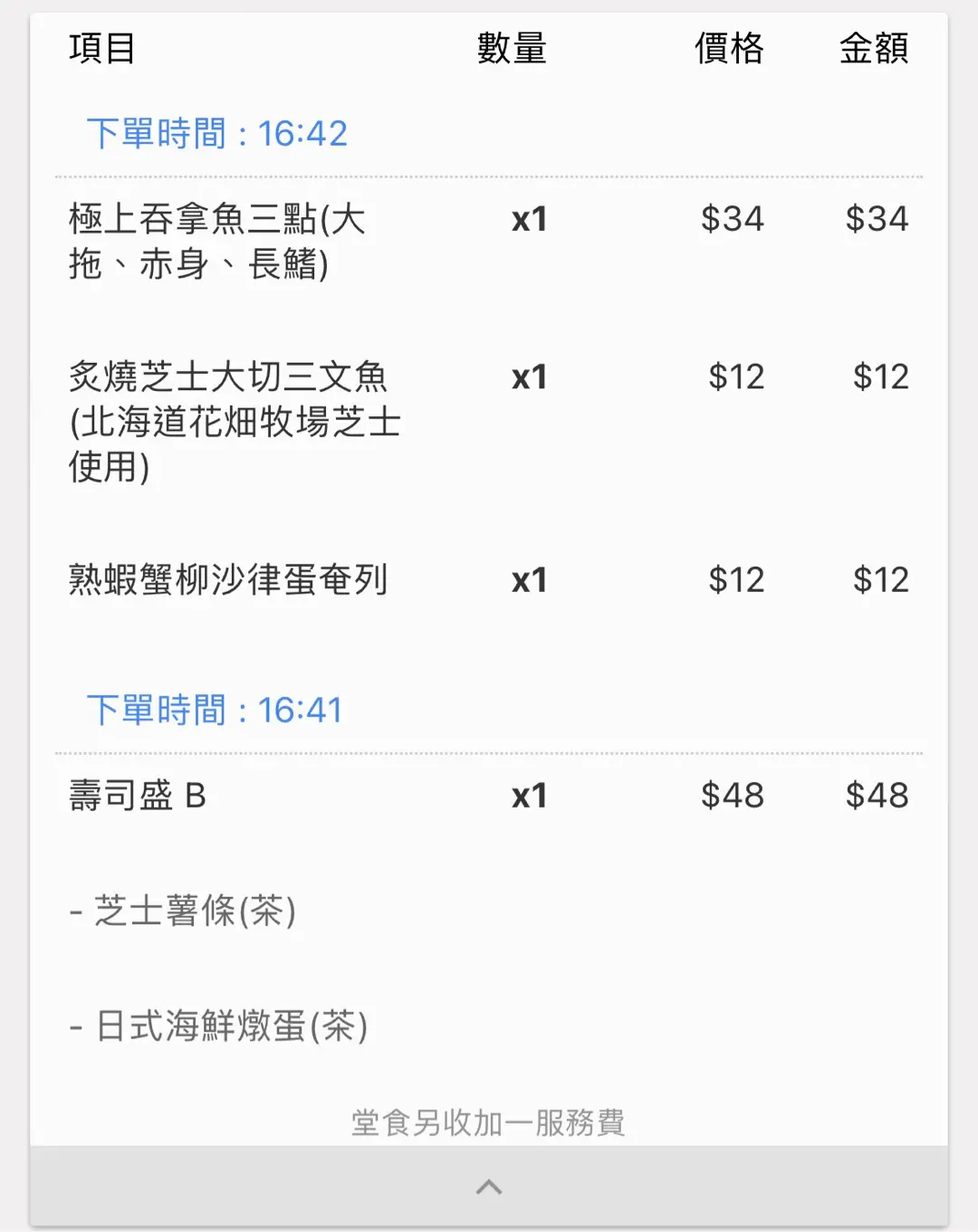The height and width of the screenshot is (1232, 978).
Task: Tap the 日式海鮮燉蛋(茶) sub-item
Action: (x=218, y=1026)
